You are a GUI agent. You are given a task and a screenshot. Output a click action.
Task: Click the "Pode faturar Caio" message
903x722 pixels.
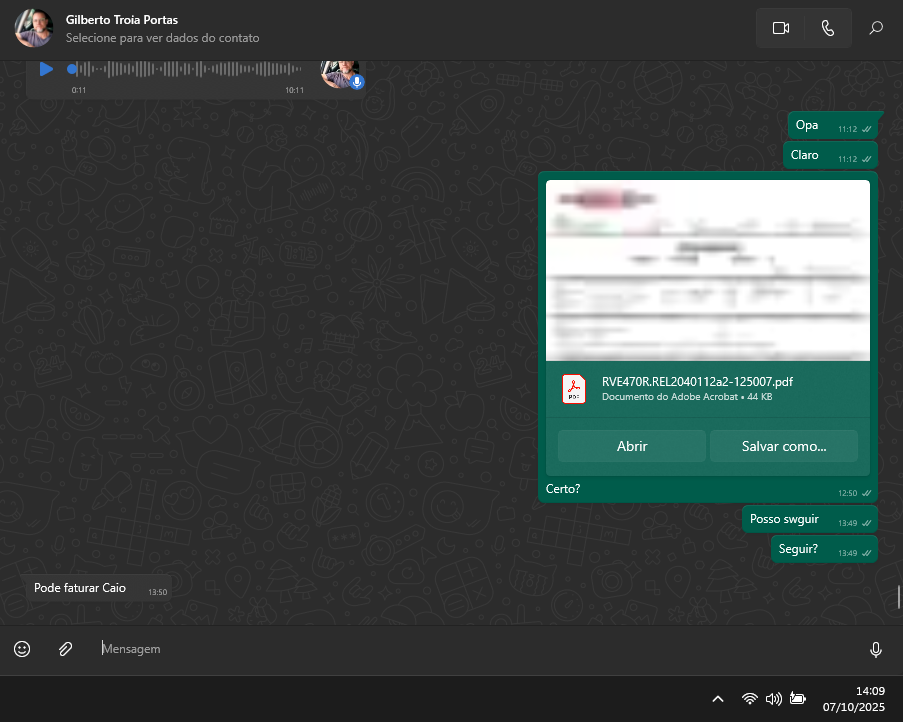tap(80, 588)
